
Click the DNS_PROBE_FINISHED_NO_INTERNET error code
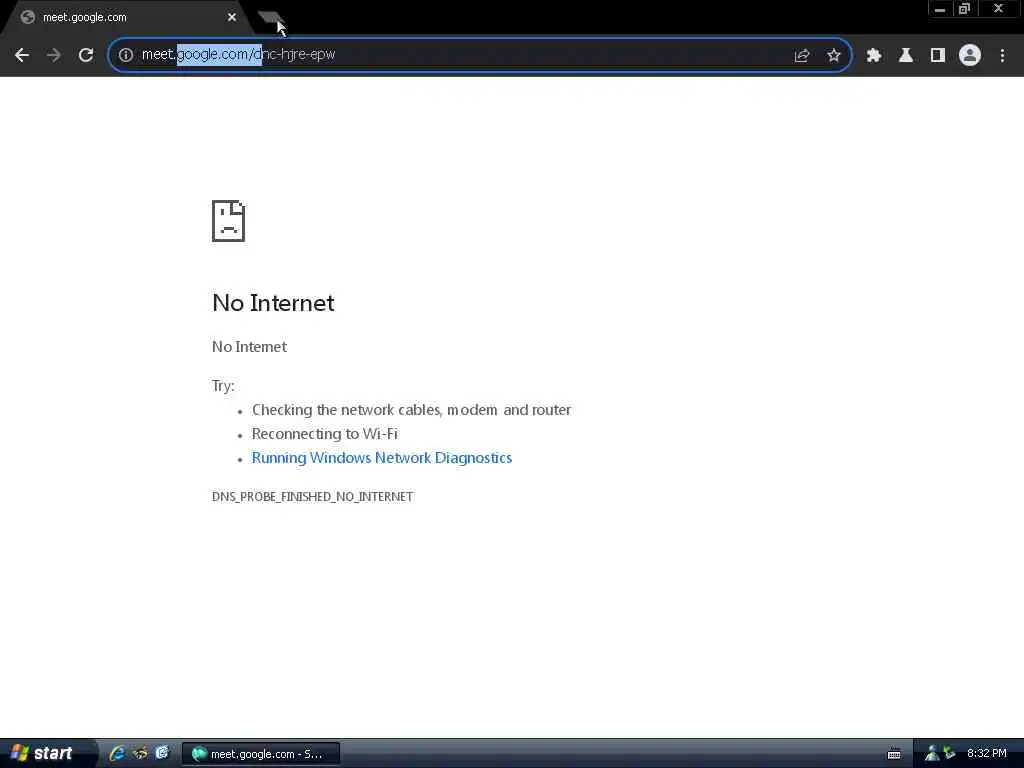312,496
